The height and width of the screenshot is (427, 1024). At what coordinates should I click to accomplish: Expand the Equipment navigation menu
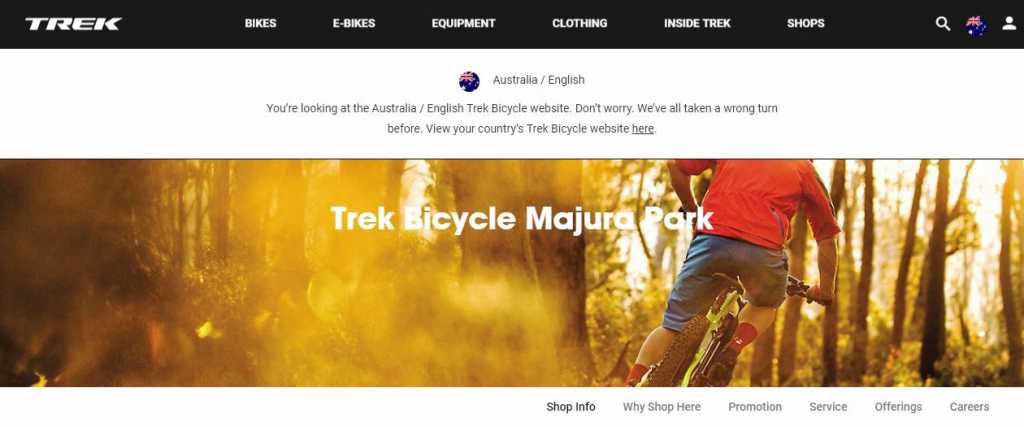[463, 24]
